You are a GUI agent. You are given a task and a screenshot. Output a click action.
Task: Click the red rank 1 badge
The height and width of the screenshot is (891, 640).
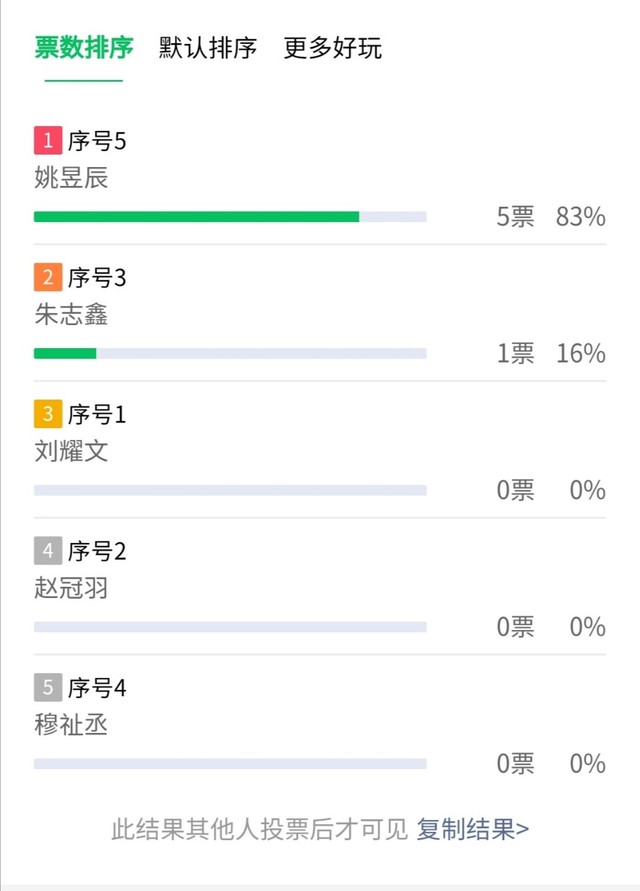click(x=48, y=141)
